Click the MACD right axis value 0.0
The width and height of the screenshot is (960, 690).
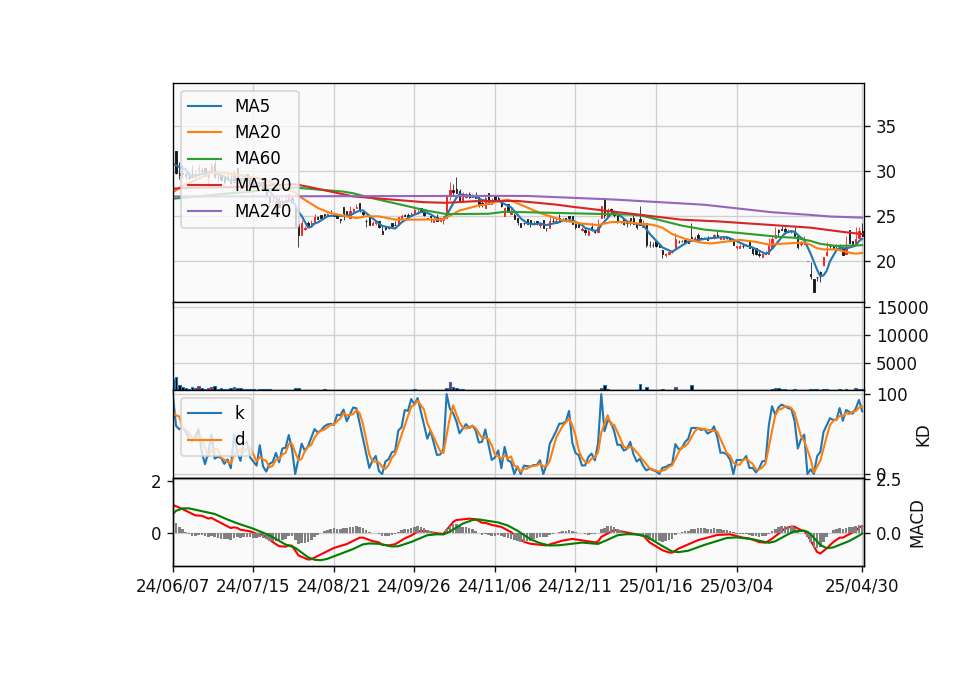888,534
